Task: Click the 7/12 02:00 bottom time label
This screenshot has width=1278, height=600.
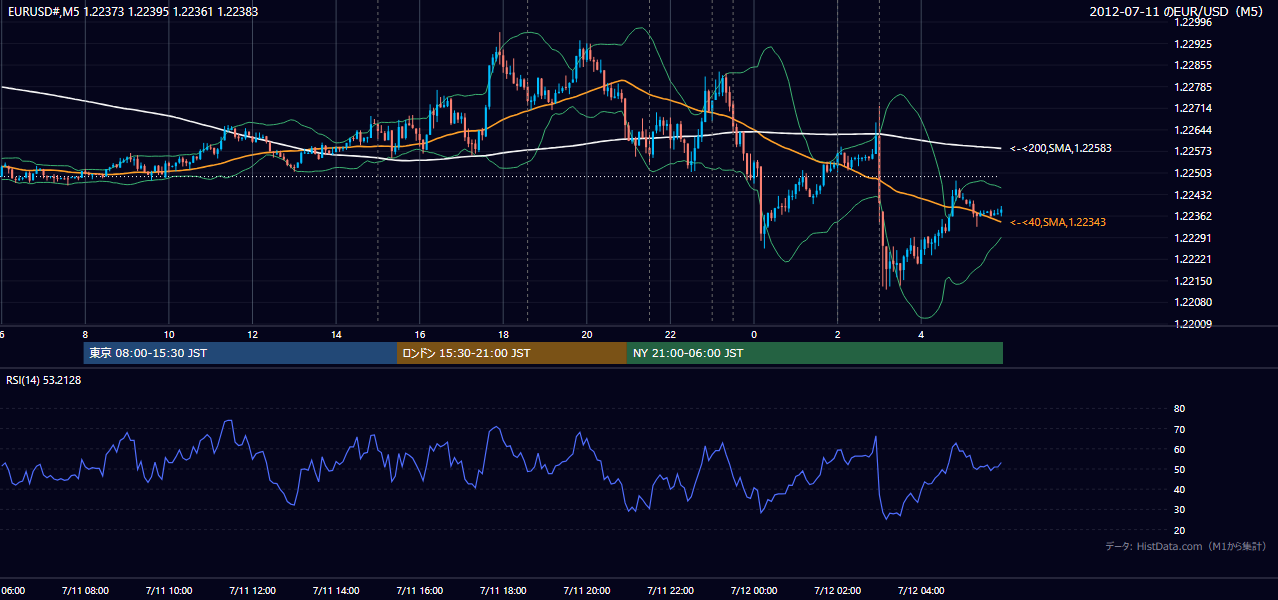Action: coord(838,590)
